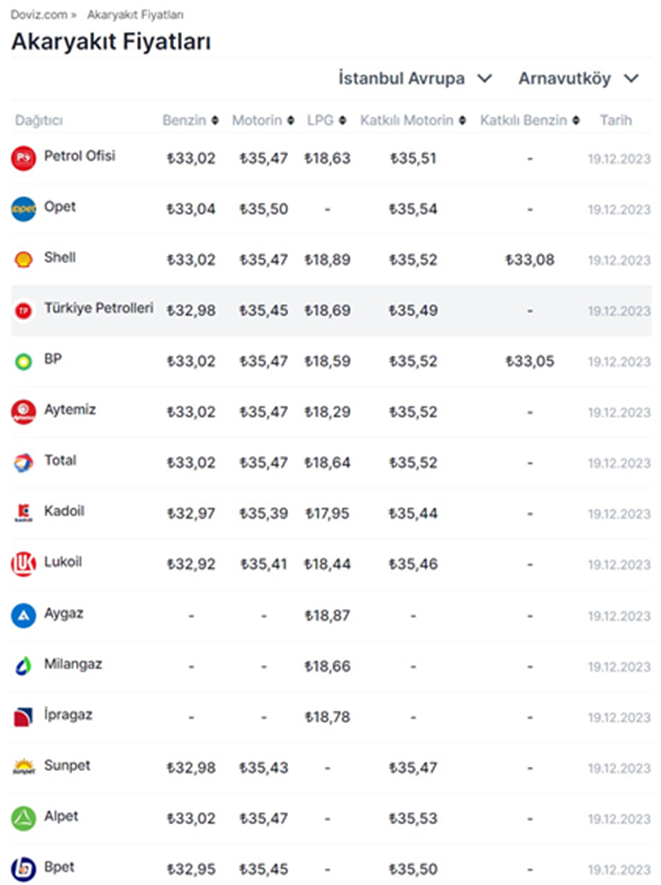Sort by Katkılı Benzin column arrow
The image size is (661, 885).
(576, 120)
